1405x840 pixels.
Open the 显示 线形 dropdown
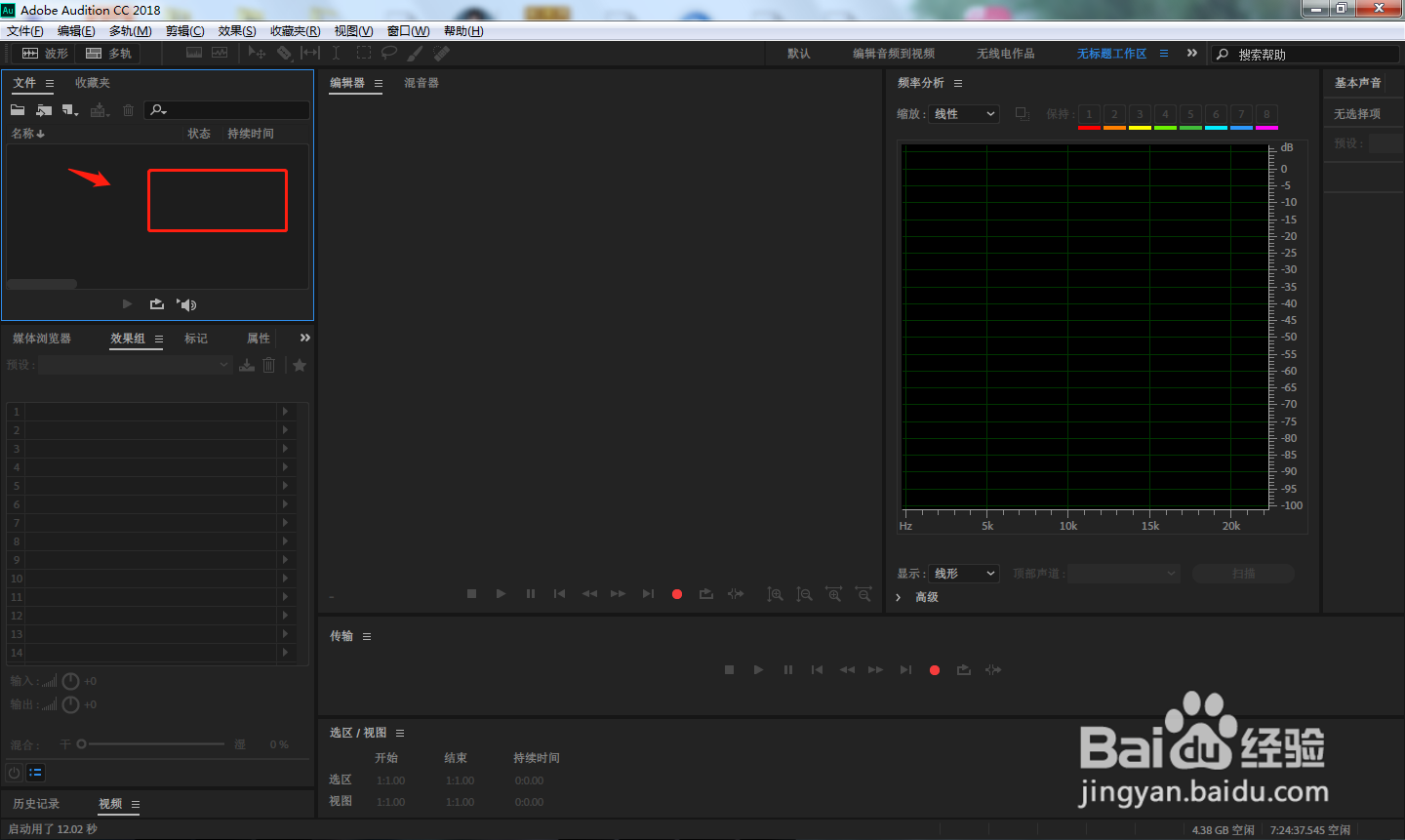pyautogui.click(x=964, y=574)
